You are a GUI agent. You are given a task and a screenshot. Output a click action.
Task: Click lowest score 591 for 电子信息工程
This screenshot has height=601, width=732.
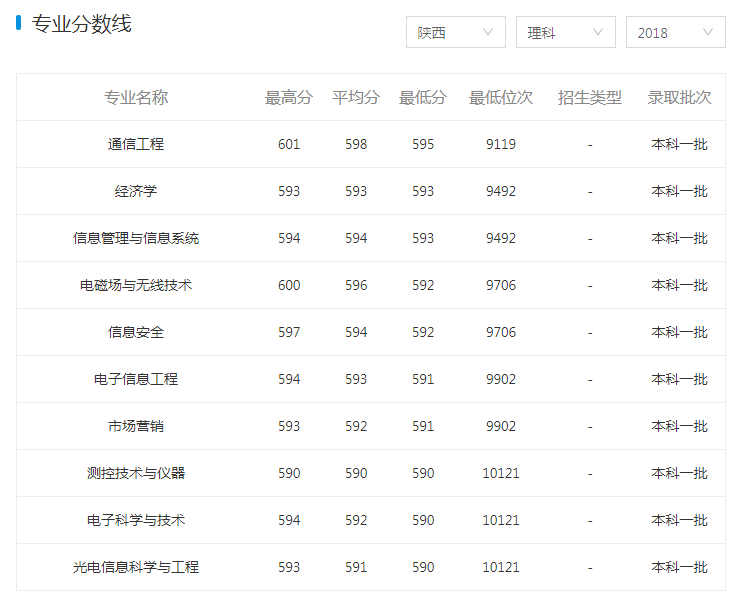point(423,379)
